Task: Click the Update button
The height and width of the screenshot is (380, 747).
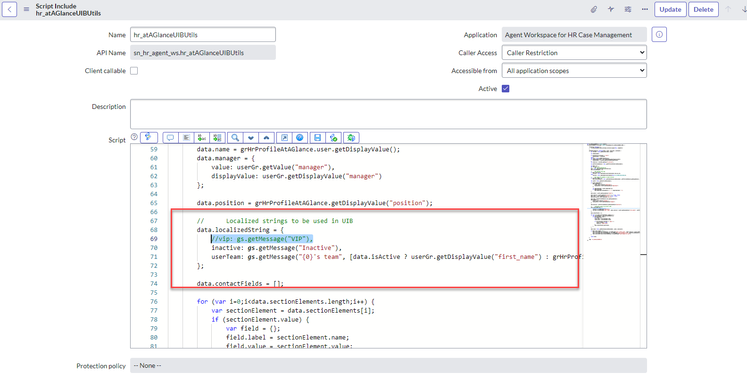Action: click(x=670, y=10)
